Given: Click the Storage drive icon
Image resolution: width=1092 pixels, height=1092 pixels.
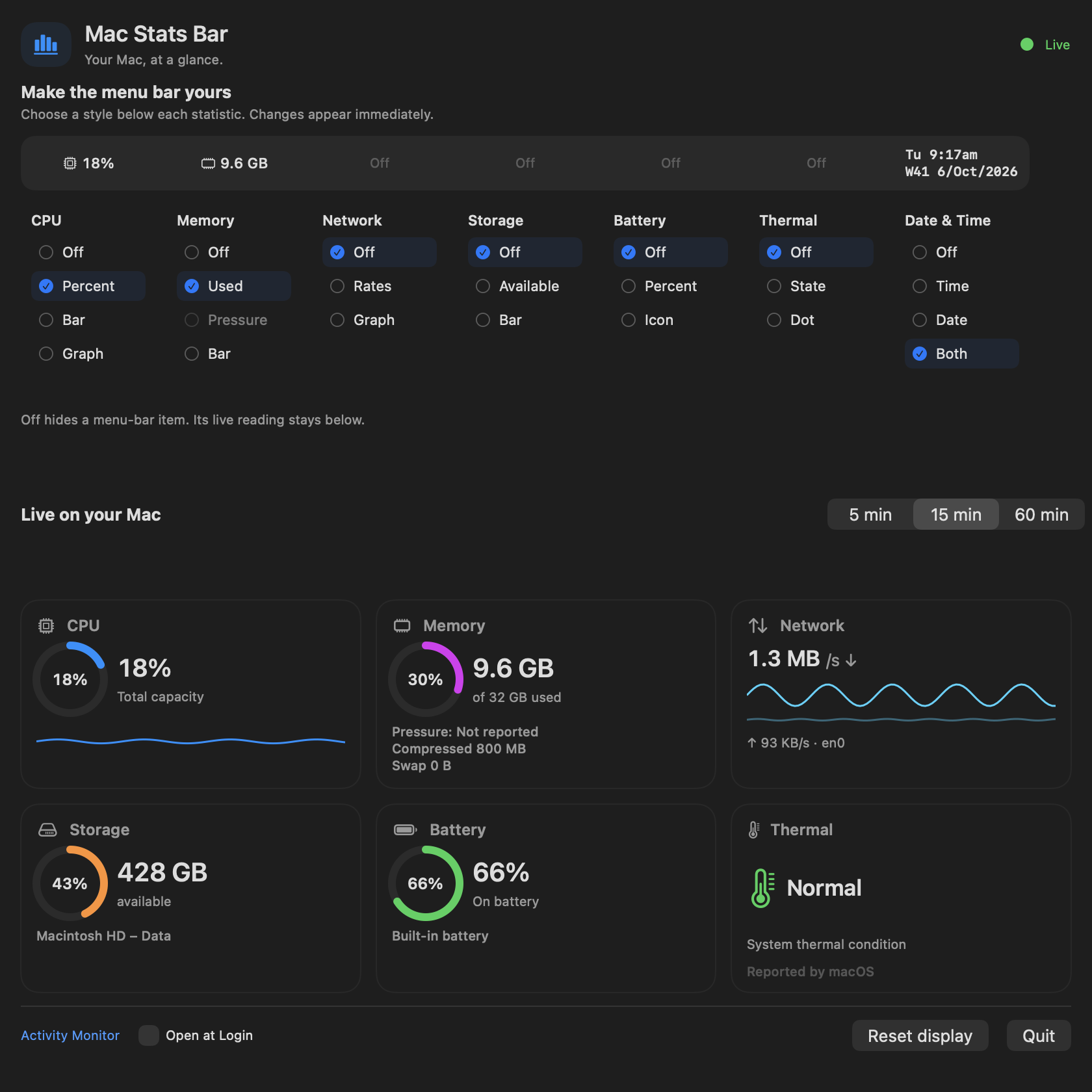Looking at the screenshot, I should pyautogui.click(x=47, y=829).
